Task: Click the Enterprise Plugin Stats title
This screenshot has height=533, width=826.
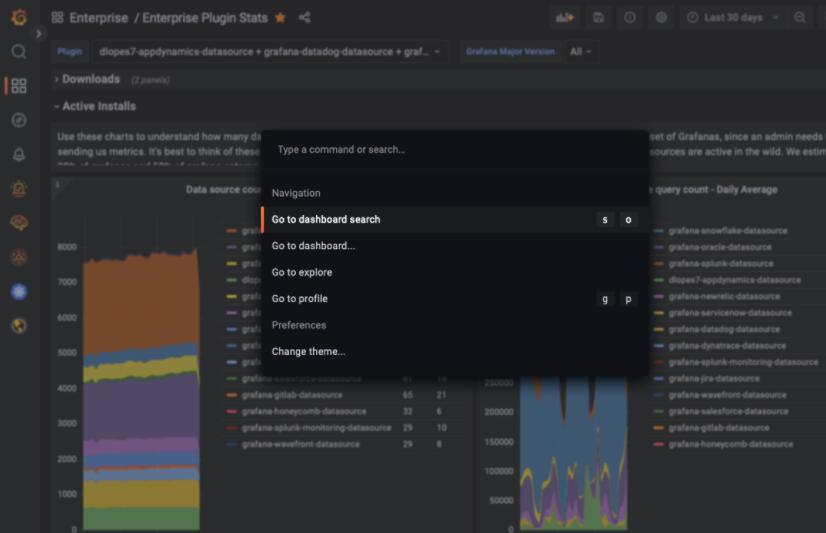Action: pos(205,18)
